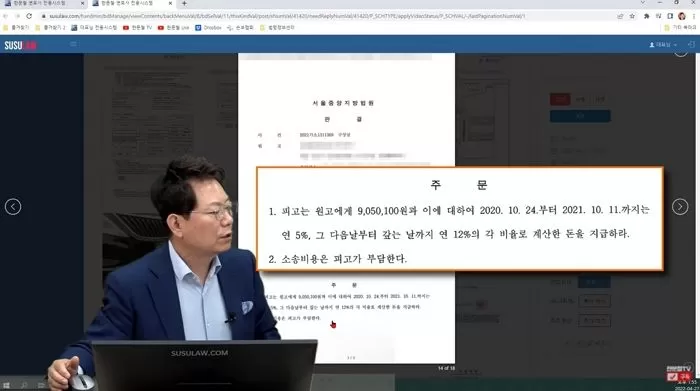Screen dimensions: 700x391
Task: Click the blue button near the lower-right panel
Action: coord(594,282)
